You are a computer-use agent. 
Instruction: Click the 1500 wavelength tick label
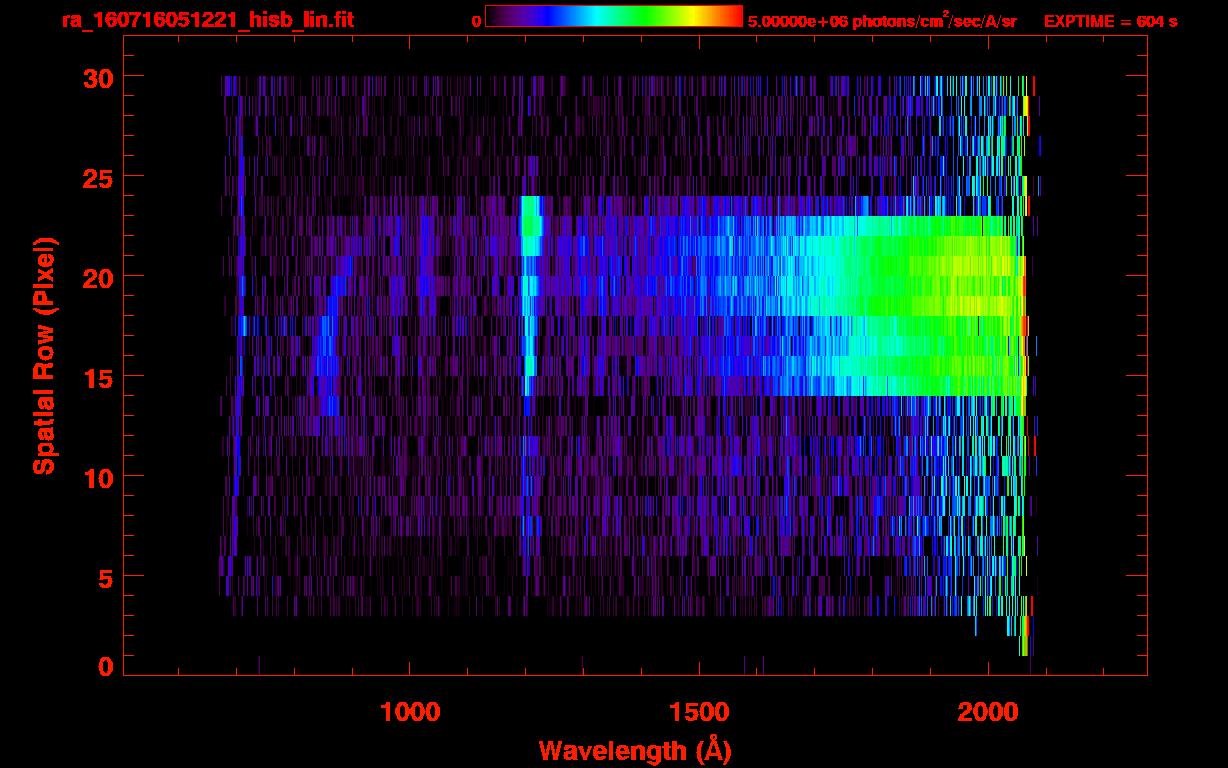pyautogui.click(x=698, y=712)
